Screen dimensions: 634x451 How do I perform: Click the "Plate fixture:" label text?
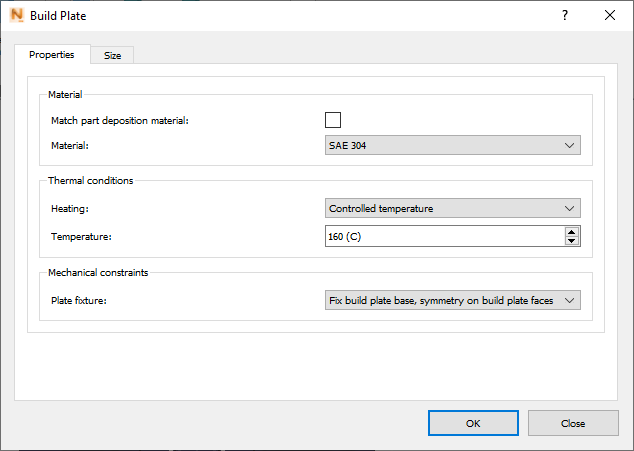click(x=79, y=299)
